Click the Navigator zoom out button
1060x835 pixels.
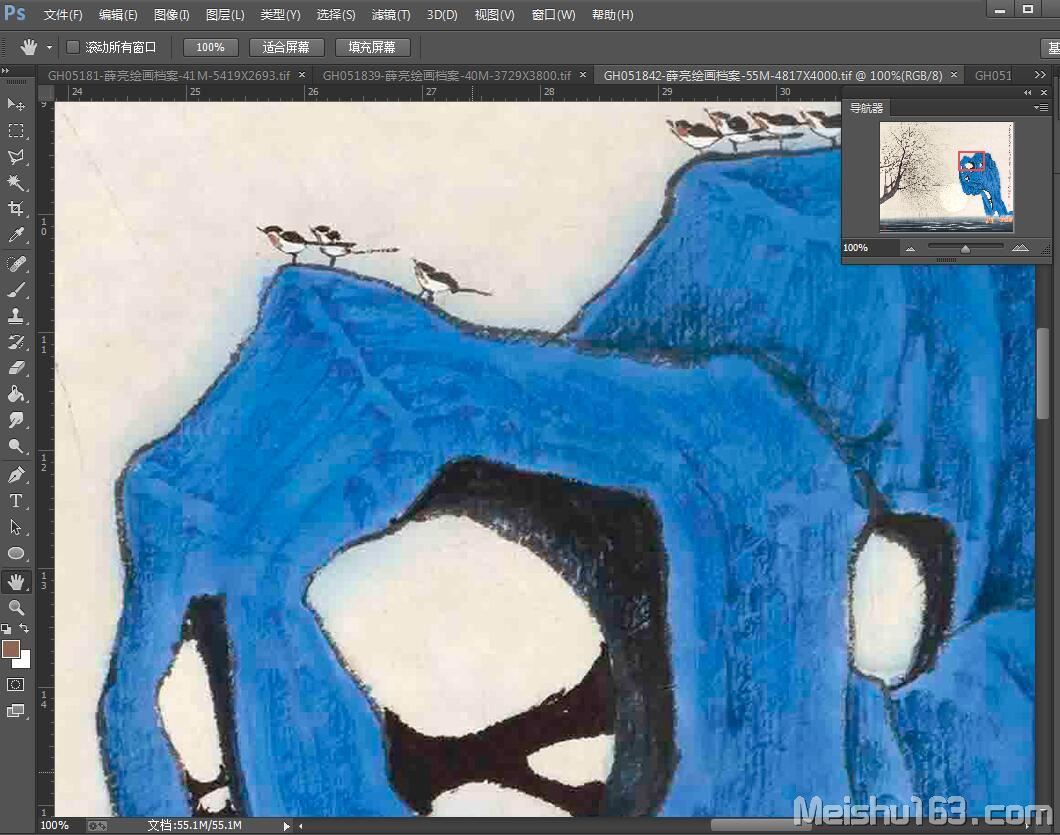911,249
